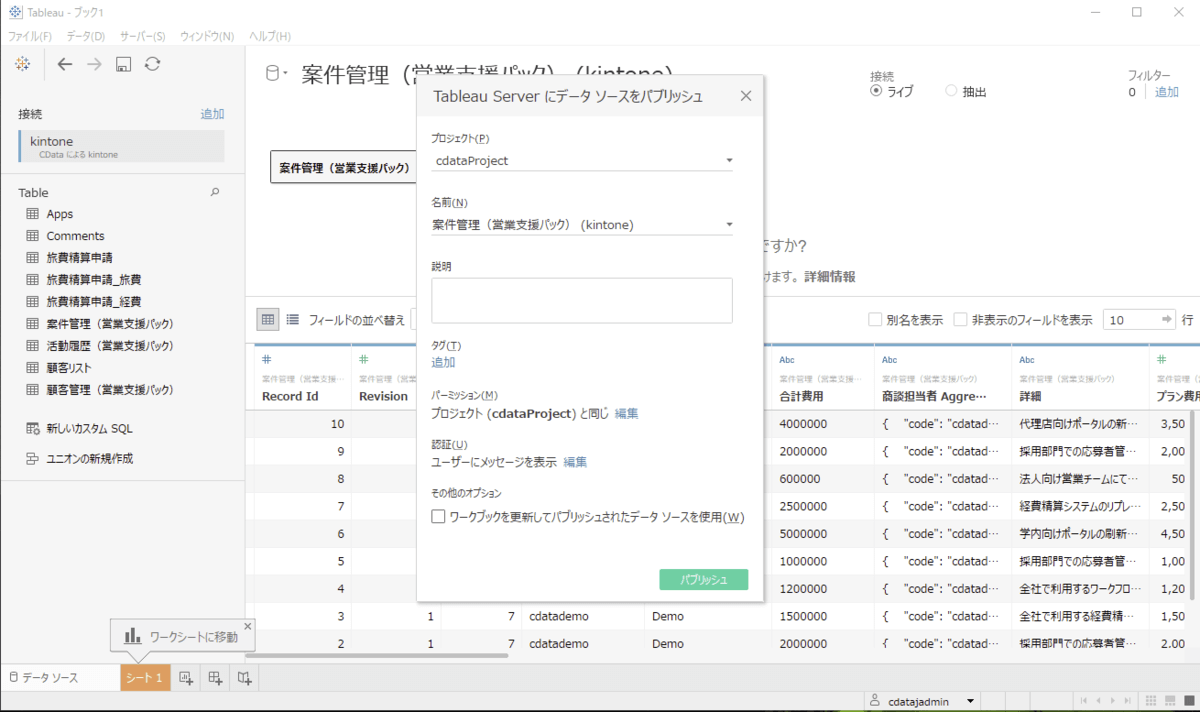Enable the 別名を表示 checkbox
This screenshot has height=712, width=1200.
[876, 320]
